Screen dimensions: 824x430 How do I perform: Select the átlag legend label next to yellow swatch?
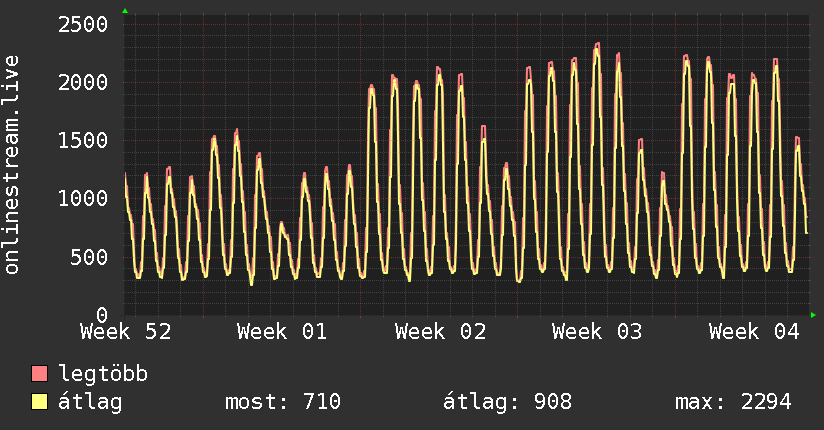click(x=90, y=402)
